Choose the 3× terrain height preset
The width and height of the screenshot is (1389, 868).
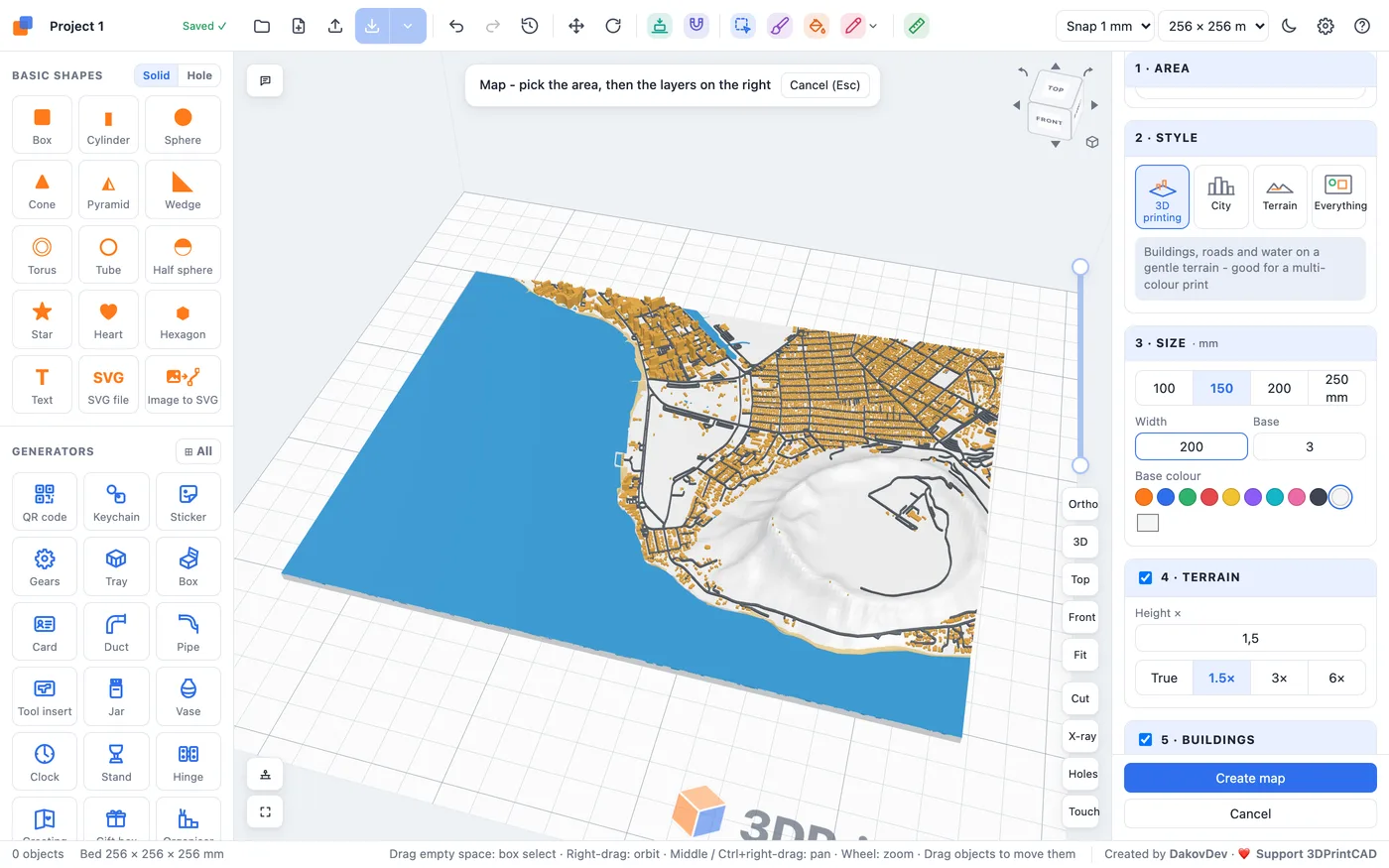pyautogui.click(x=1280, y=679)
